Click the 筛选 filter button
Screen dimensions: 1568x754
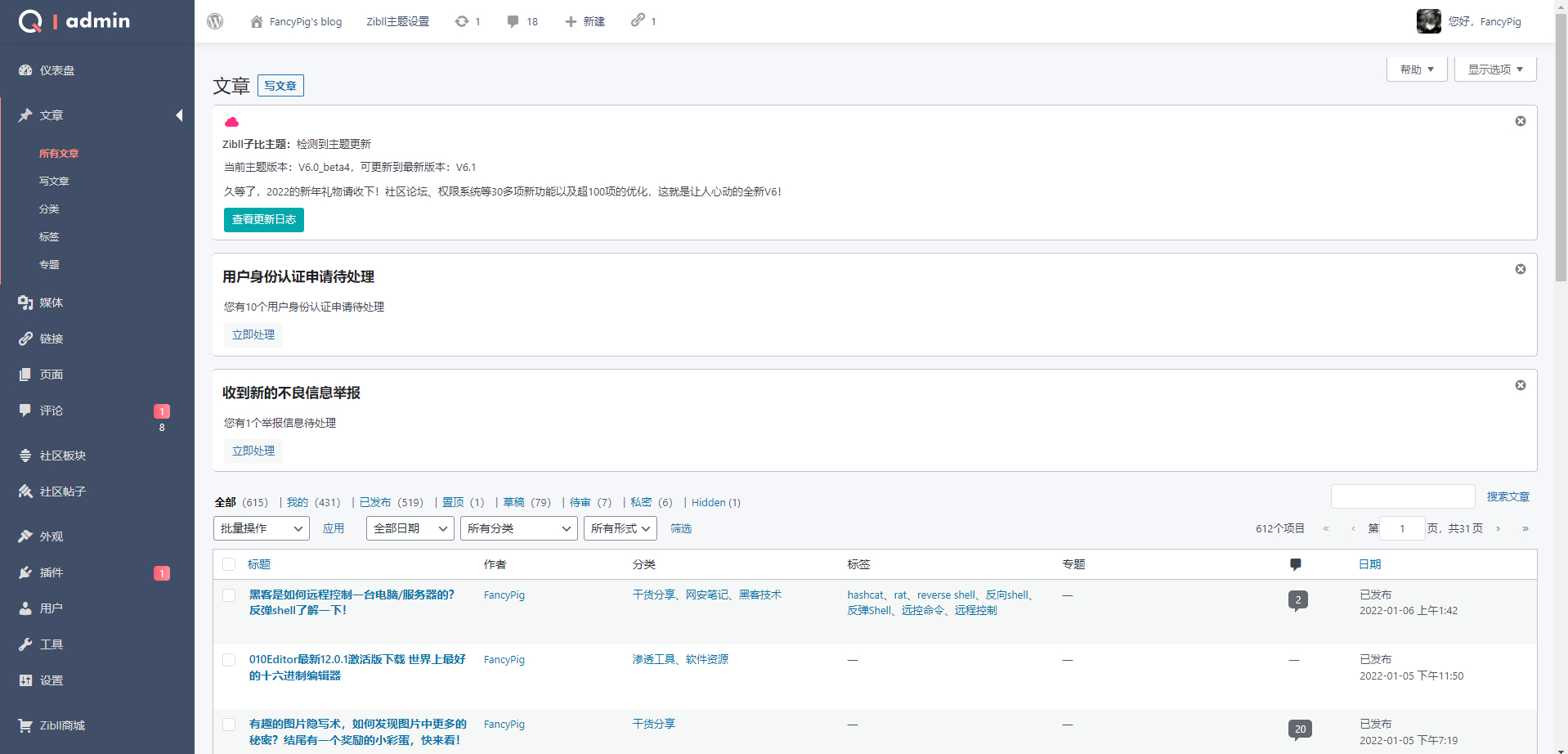tap(681, 528)
